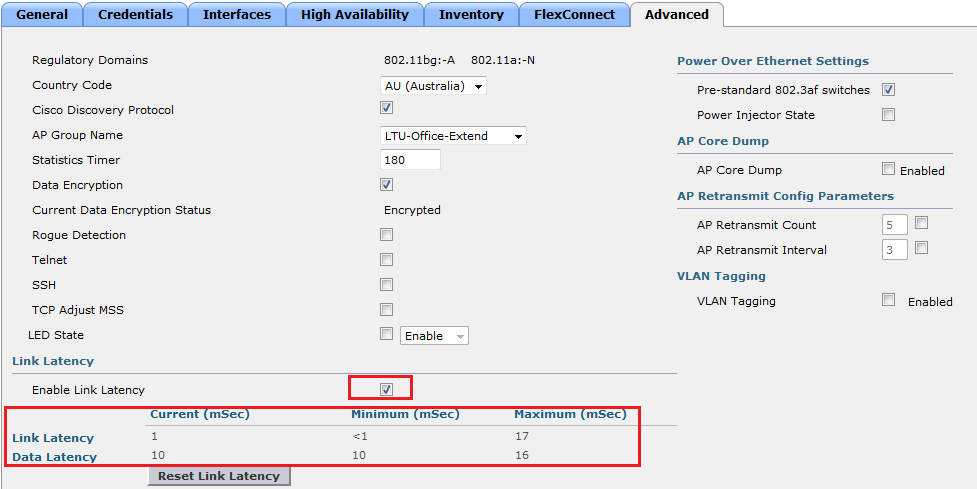The image size is (977, 489).
Task: Go to the Interfaces tab
Action: [x=236, y=15]
